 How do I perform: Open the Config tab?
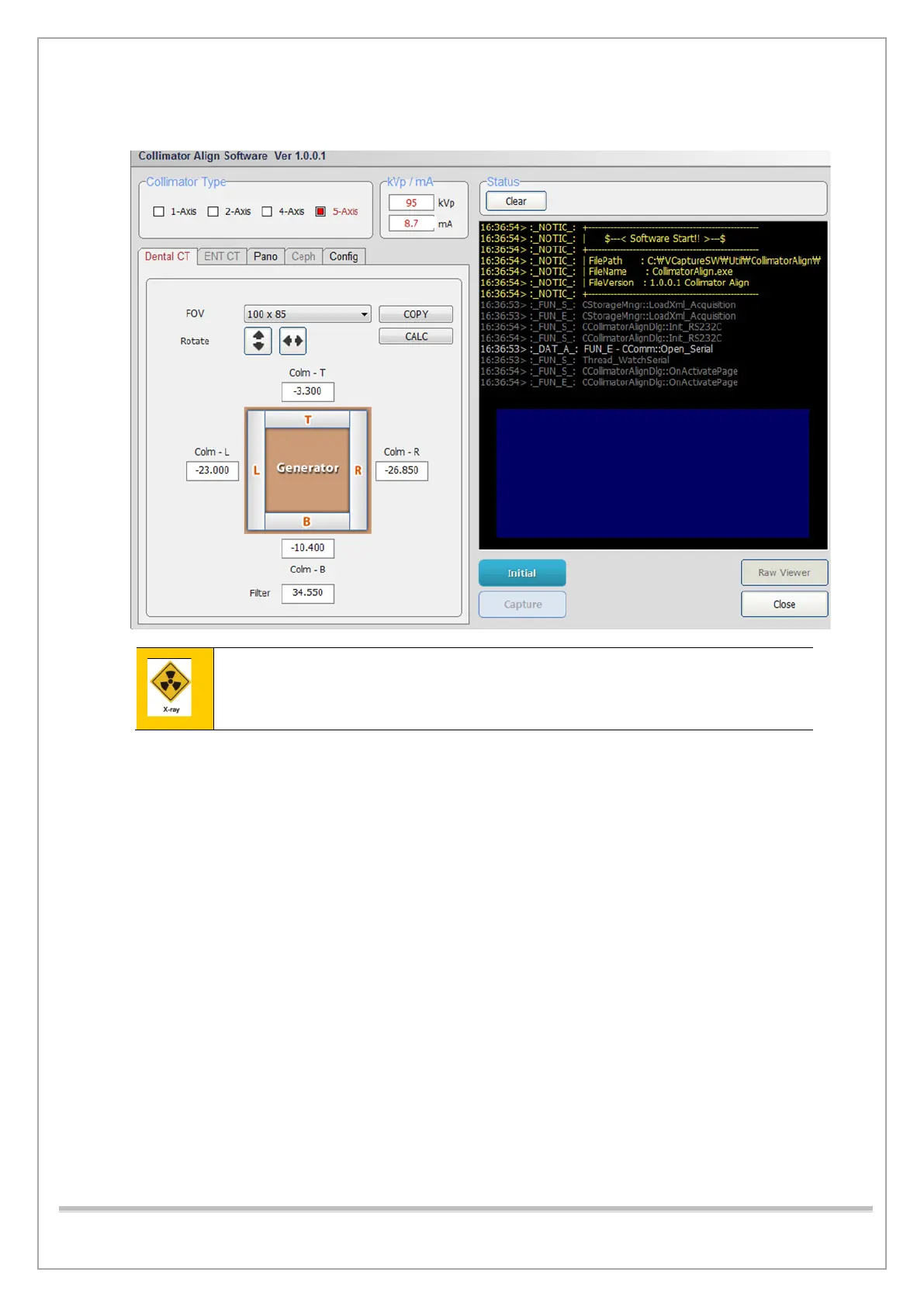(x=344, y=256)
